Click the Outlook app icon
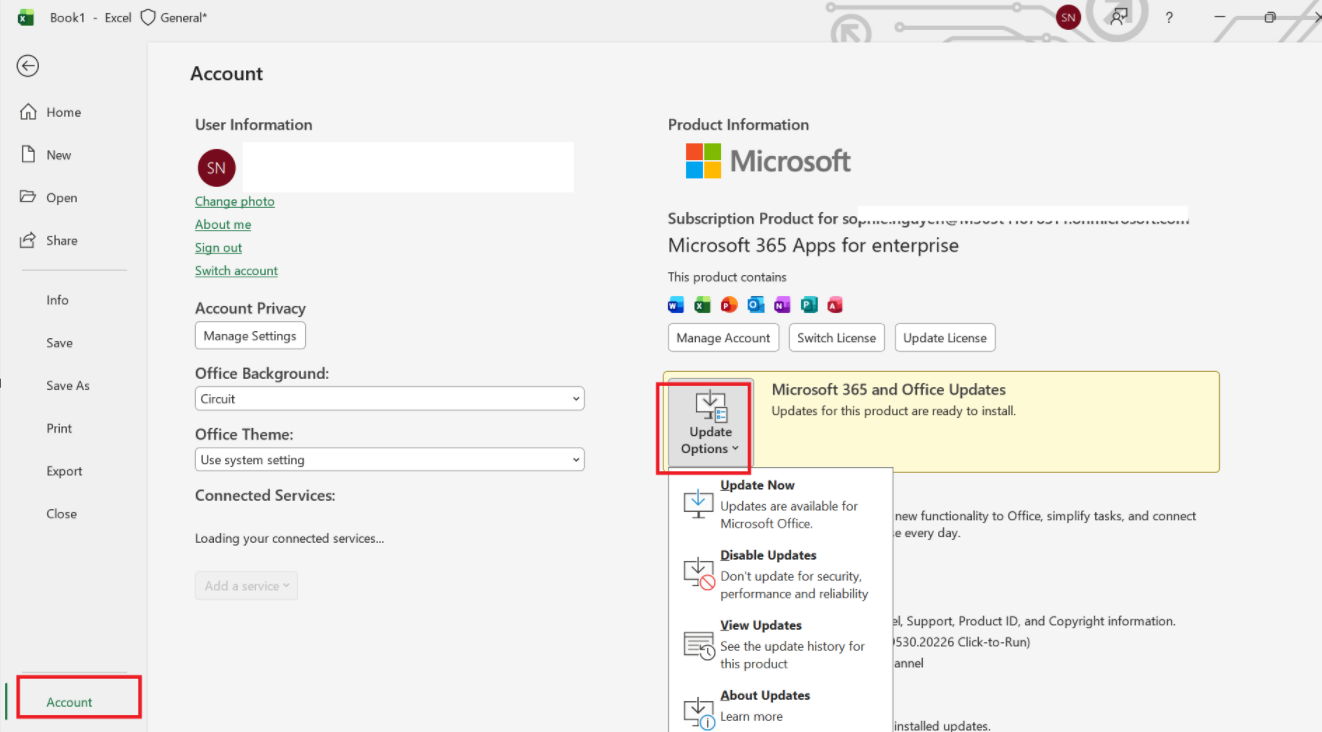 756,305
